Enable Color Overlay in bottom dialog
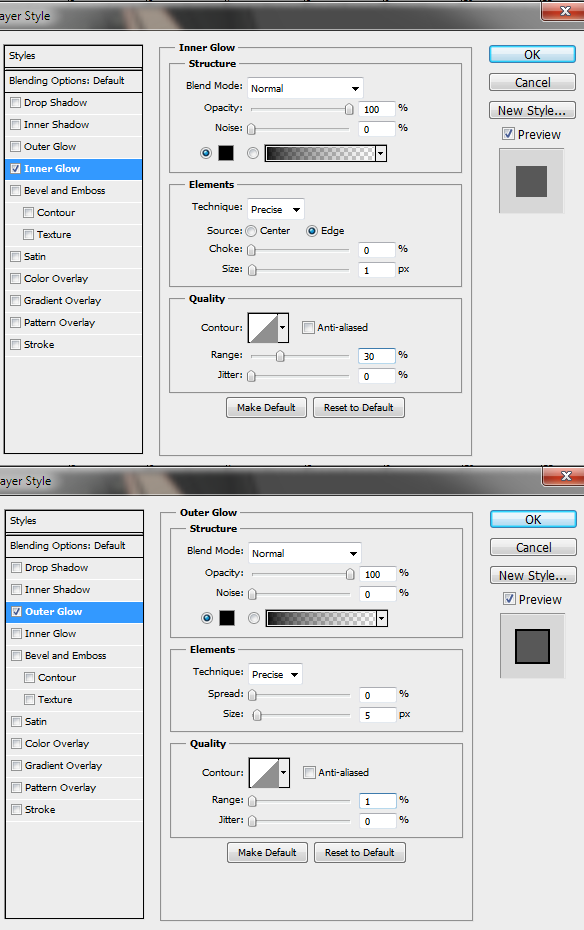The image size is (584, 930). tap(17, 744)
